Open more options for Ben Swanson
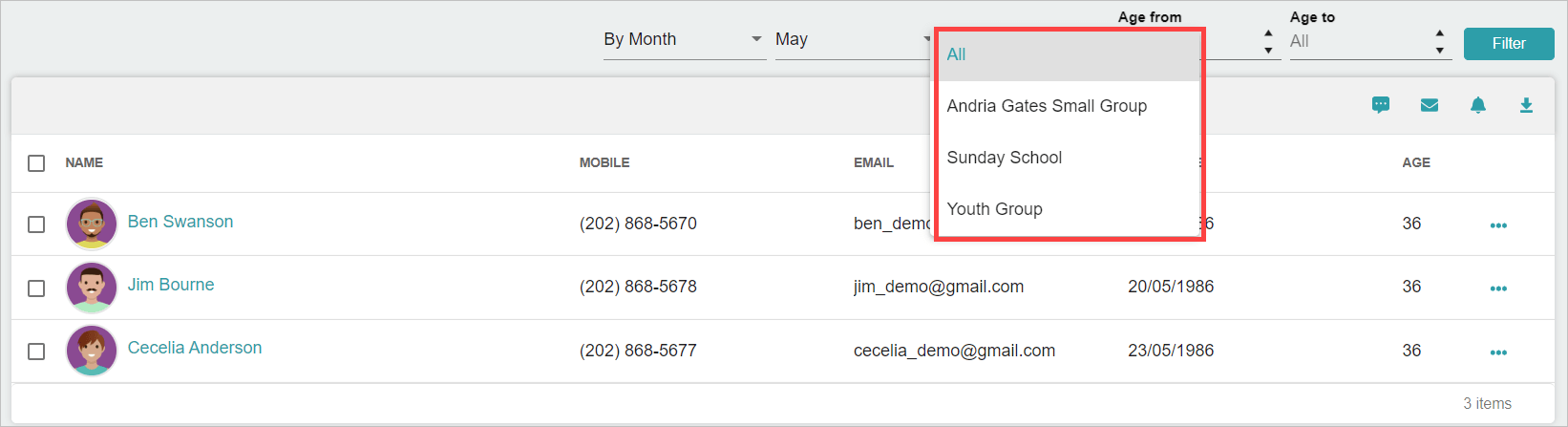 coord(1498,225)
